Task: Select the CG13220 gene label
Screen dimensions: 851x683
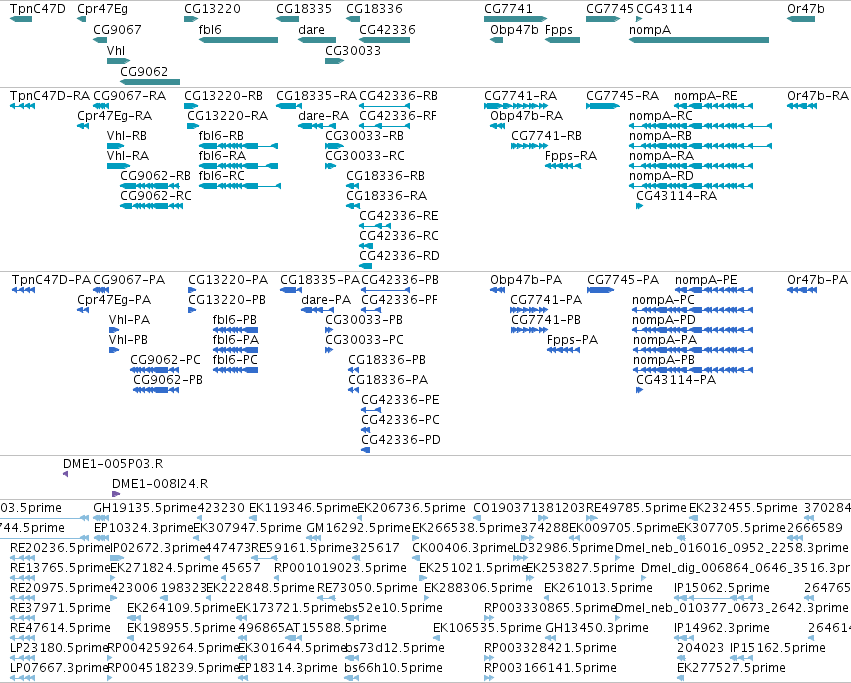Action: [x=212, y=9]
